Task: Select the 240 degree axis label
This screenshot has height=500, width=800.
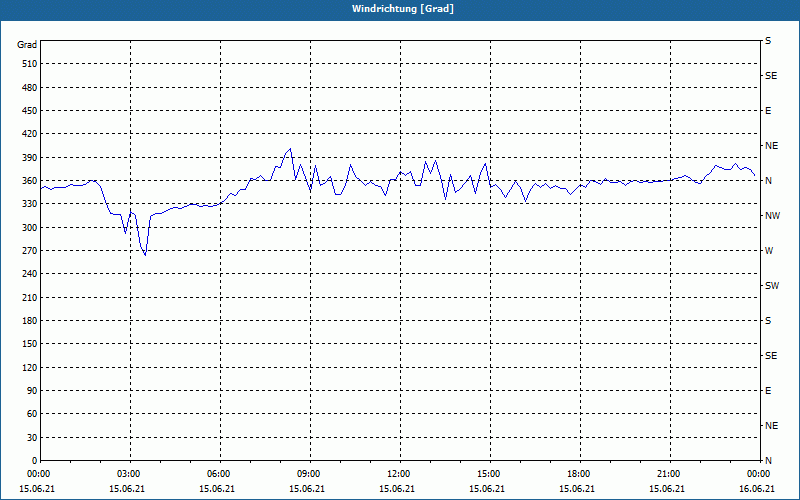Action: pyautogui.click(x=29, y=274)
